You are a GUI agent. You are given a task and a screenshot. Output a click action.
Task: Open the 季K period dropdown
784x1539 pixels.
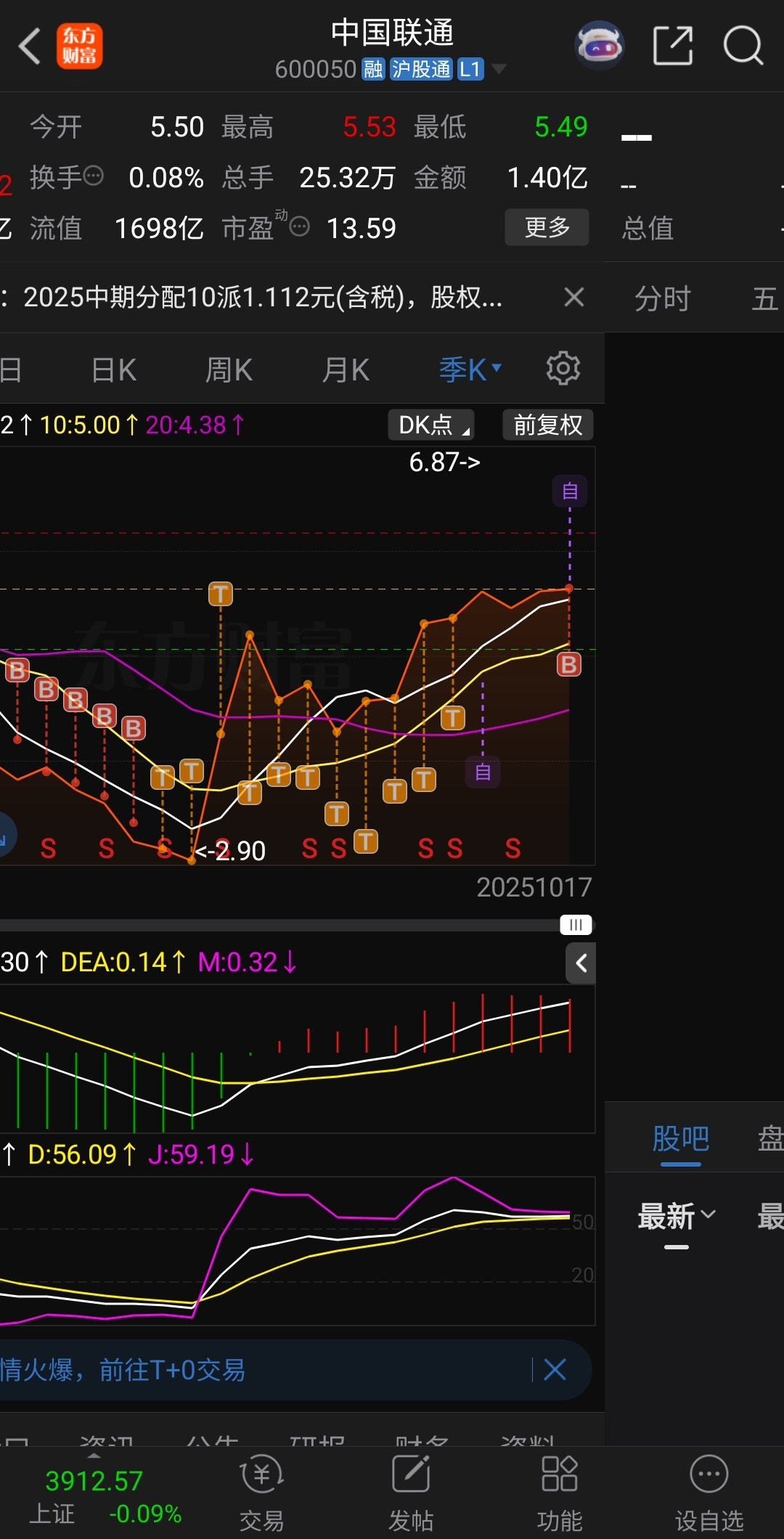tap(470, 370)
